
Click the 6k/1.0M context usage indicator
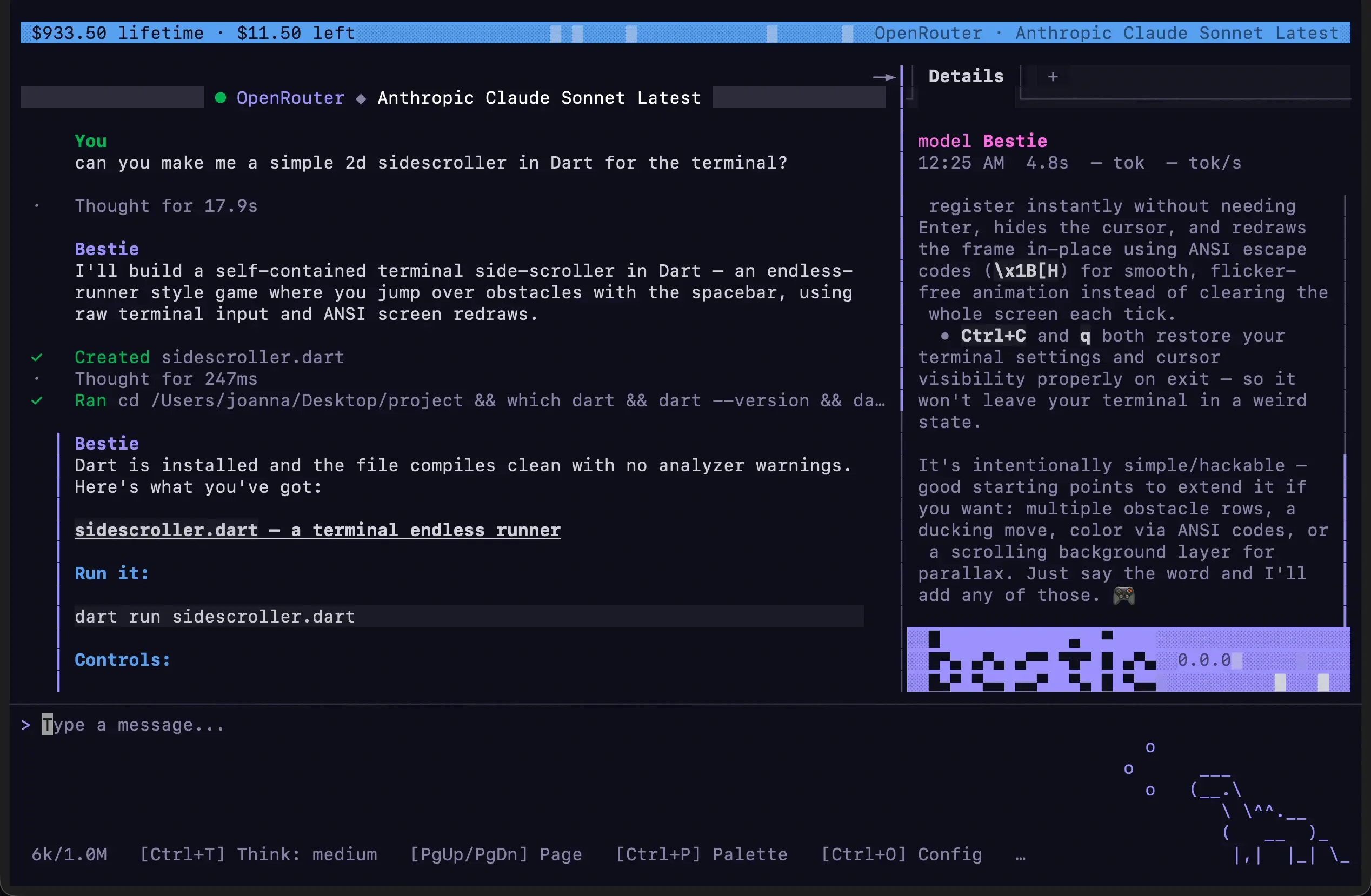coord(69,854)
